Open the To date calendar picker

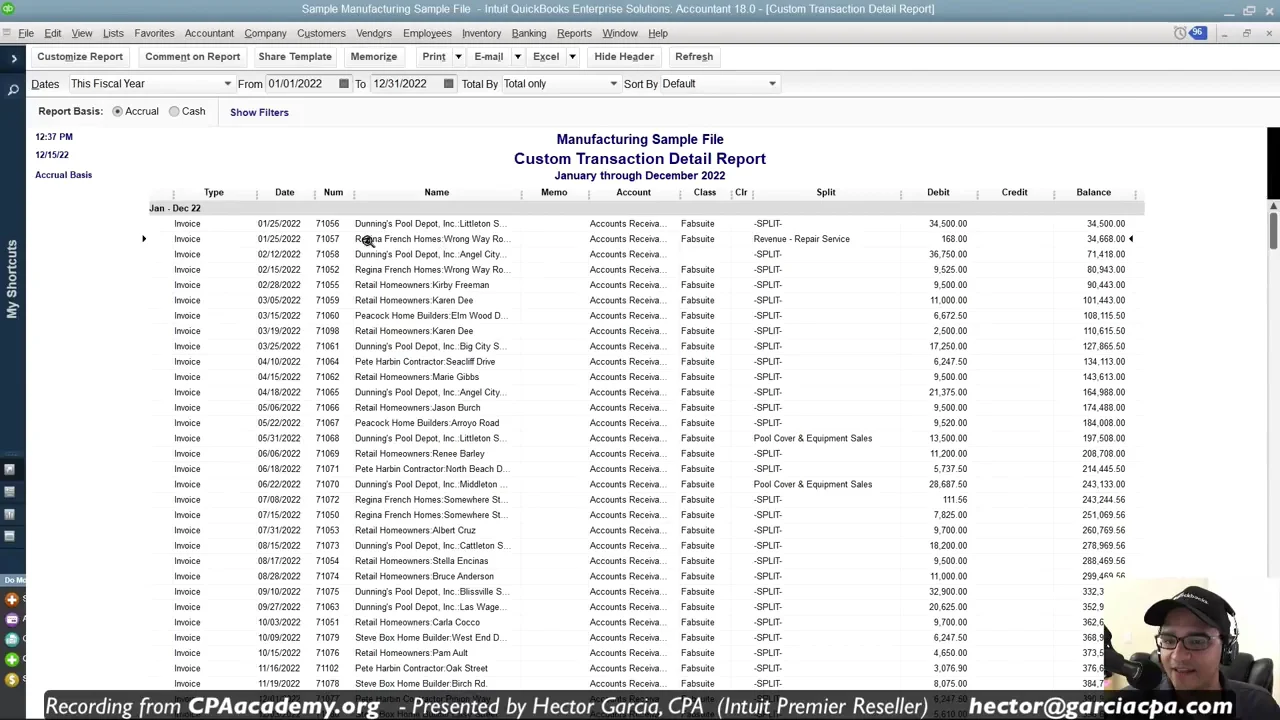tap(448, 84)
